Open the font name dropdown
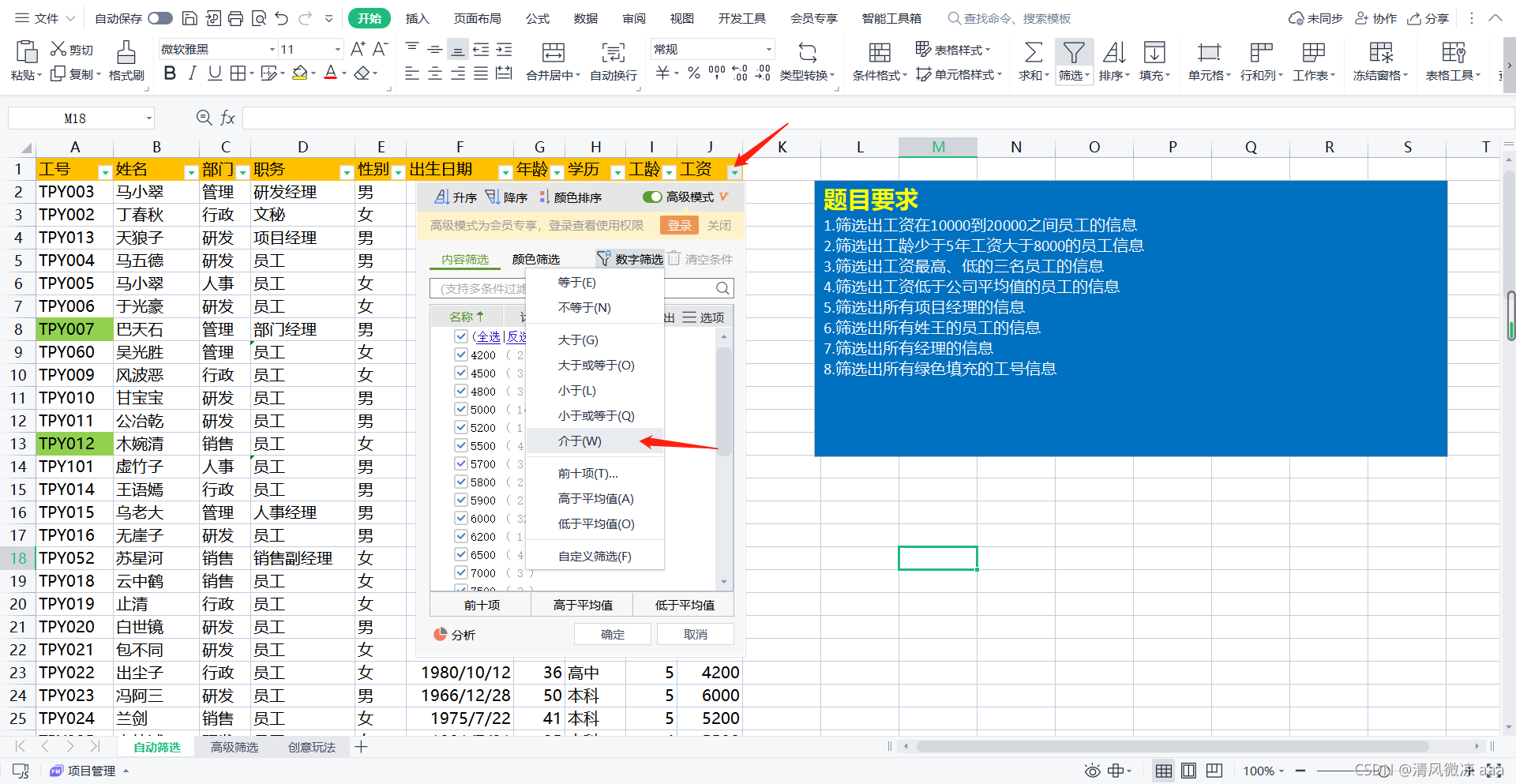This screenshot has height=784, width=1516. (x=272, y=49)
